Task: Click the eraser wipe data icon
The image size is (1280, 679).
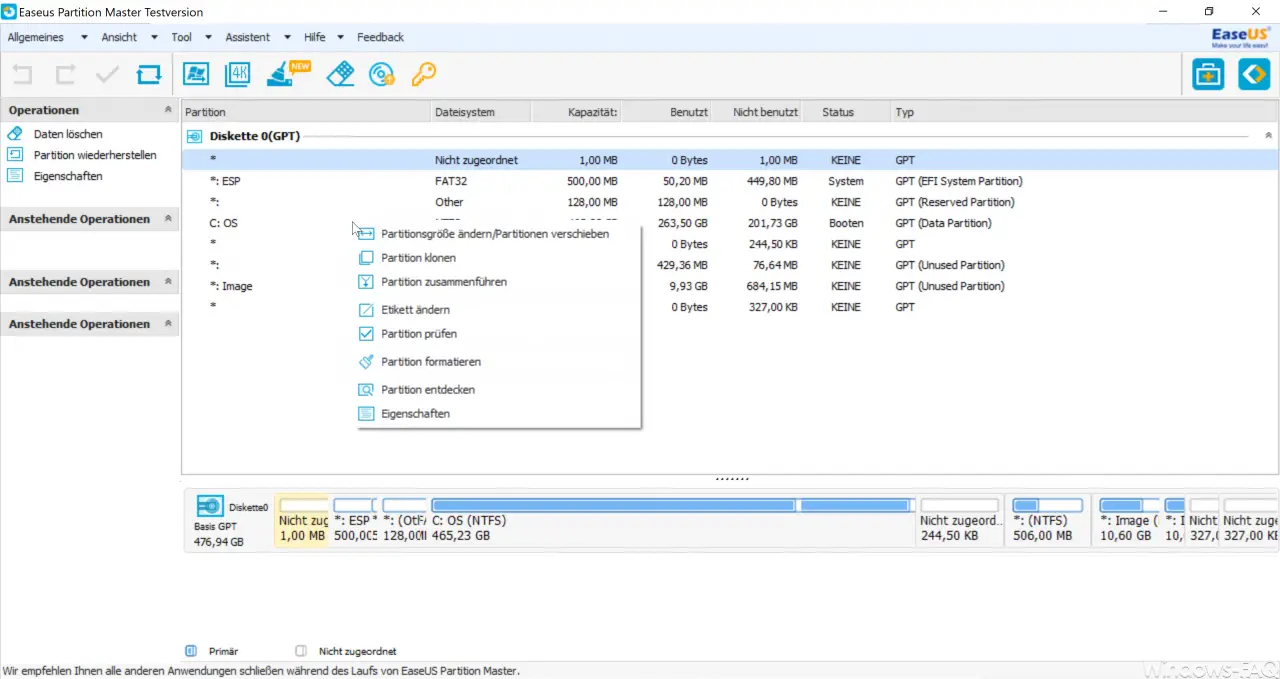Action: [x=341, y=74]
